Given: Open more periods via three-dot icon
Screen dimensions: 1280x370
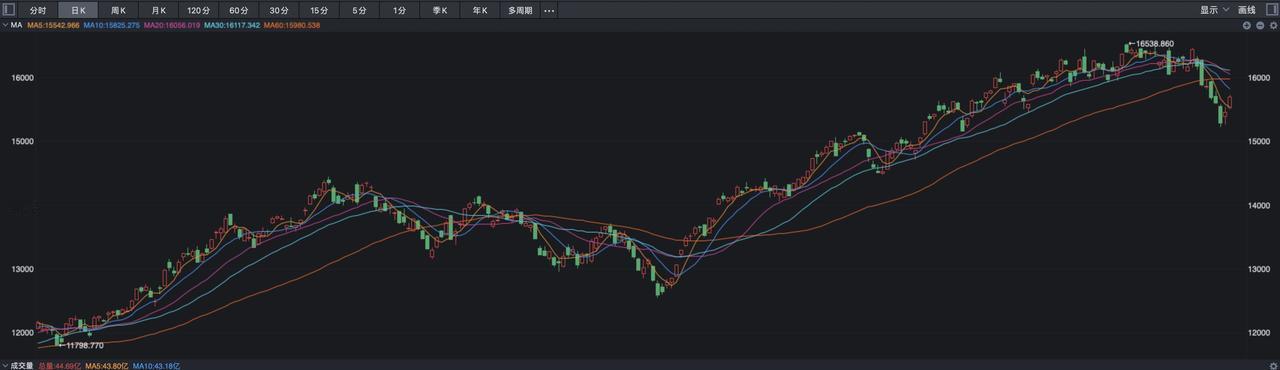Looking at the screenshot, I should [549, 10].
